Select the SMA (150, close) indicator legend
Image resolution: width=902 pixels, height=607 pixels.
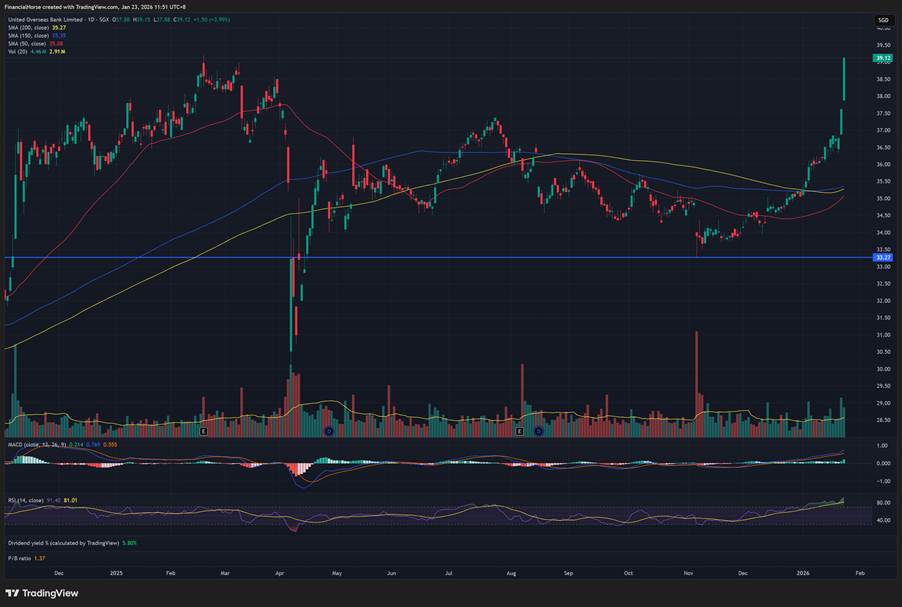coord(28,36)
